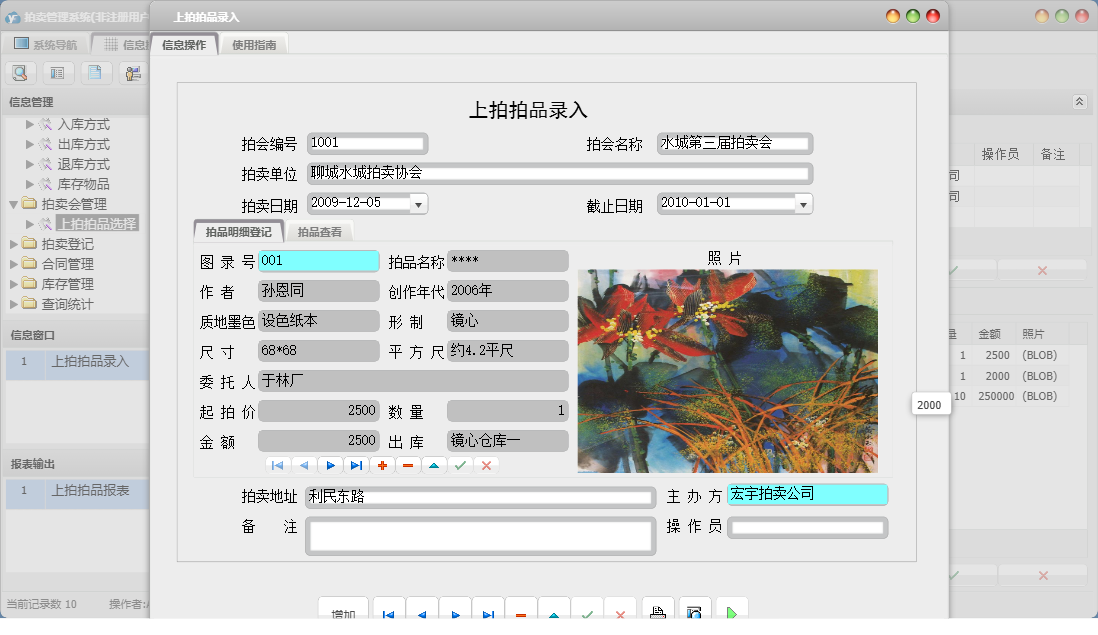
Task: Click the document icon in the top toolbar
Action: pos(95,72)
